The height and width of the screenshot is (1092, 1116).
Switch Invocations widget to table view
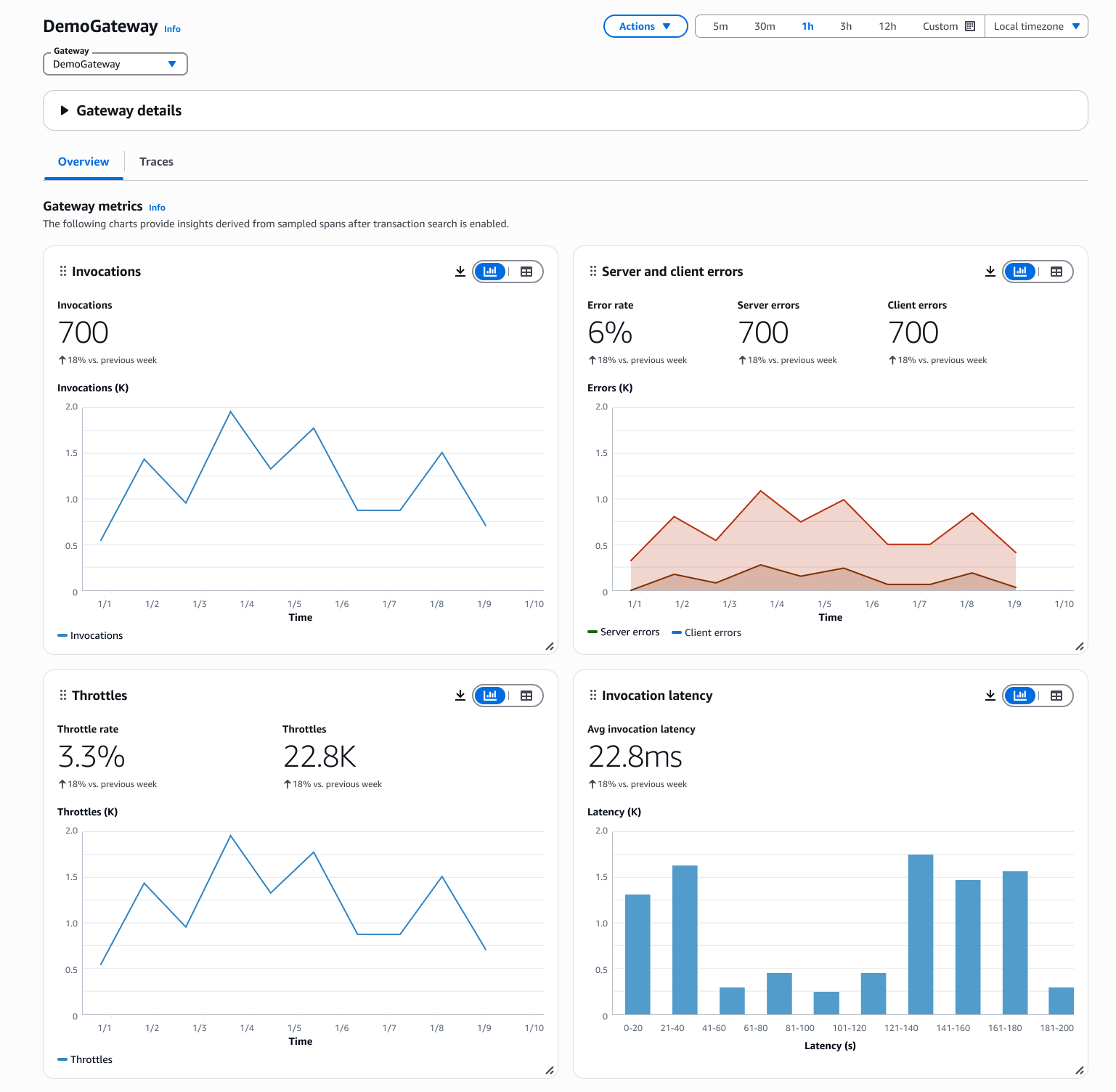pyautogui.click(x=526, y=272)
